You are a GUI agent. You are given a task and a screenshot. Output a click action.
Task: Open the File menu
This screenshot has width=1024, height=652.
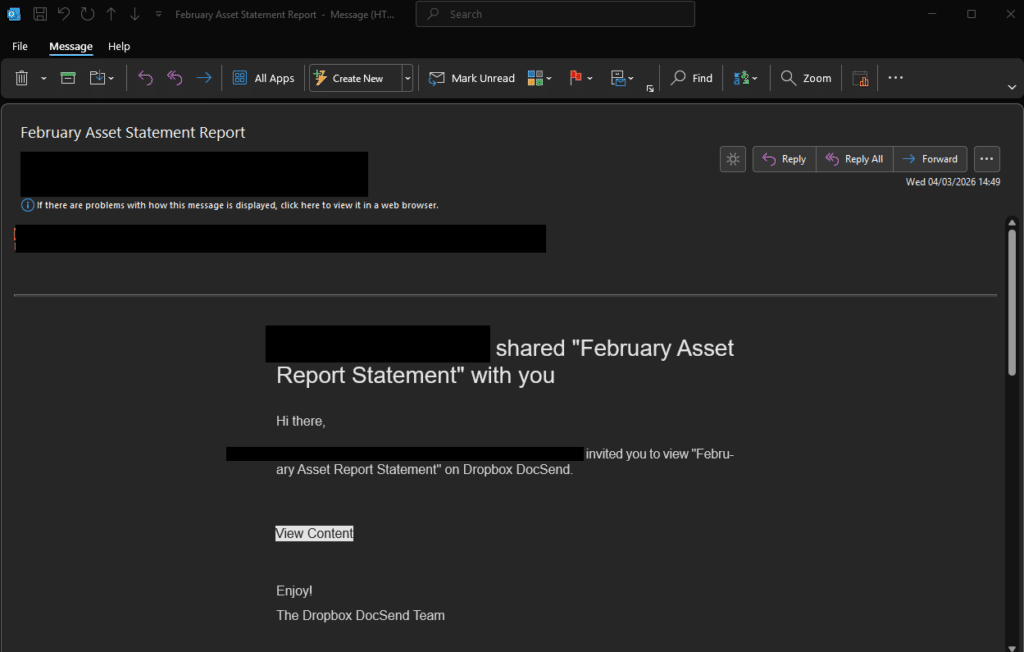pos(20,46)
